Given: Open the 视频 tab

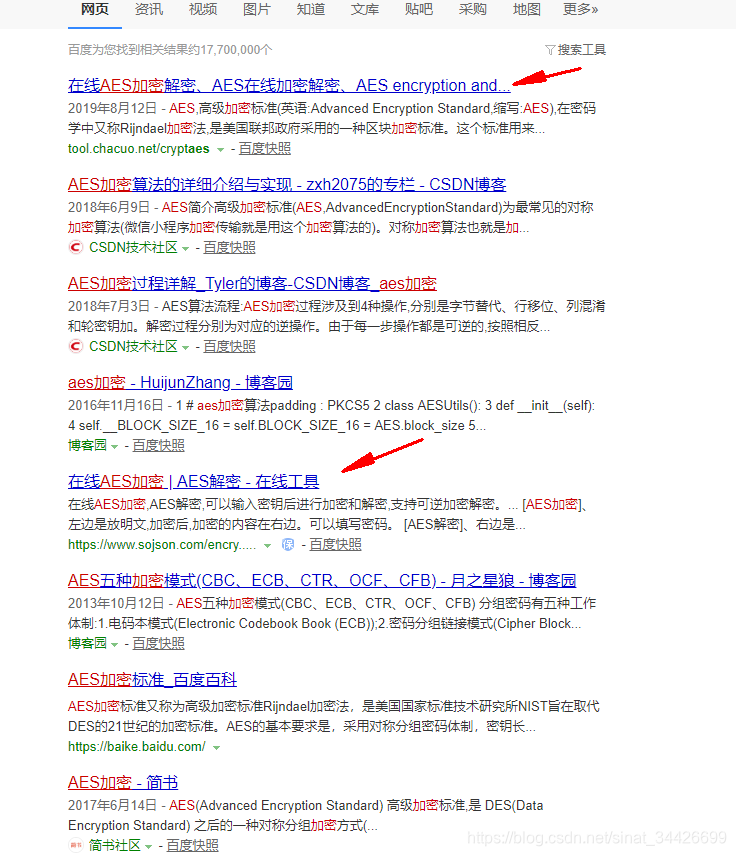Looking at the screenshot, I should coord(203,10).
